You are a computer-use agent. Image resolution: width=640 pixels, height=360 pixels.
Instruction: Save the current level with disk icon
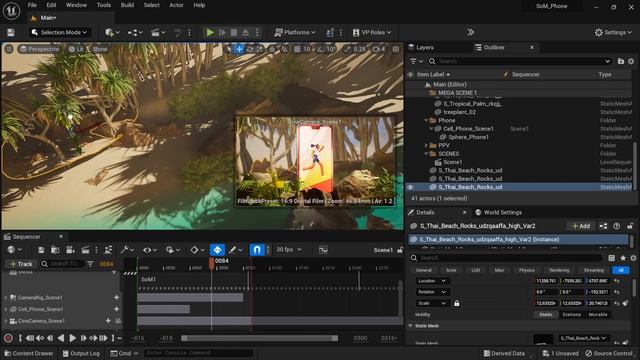(11, 32)
